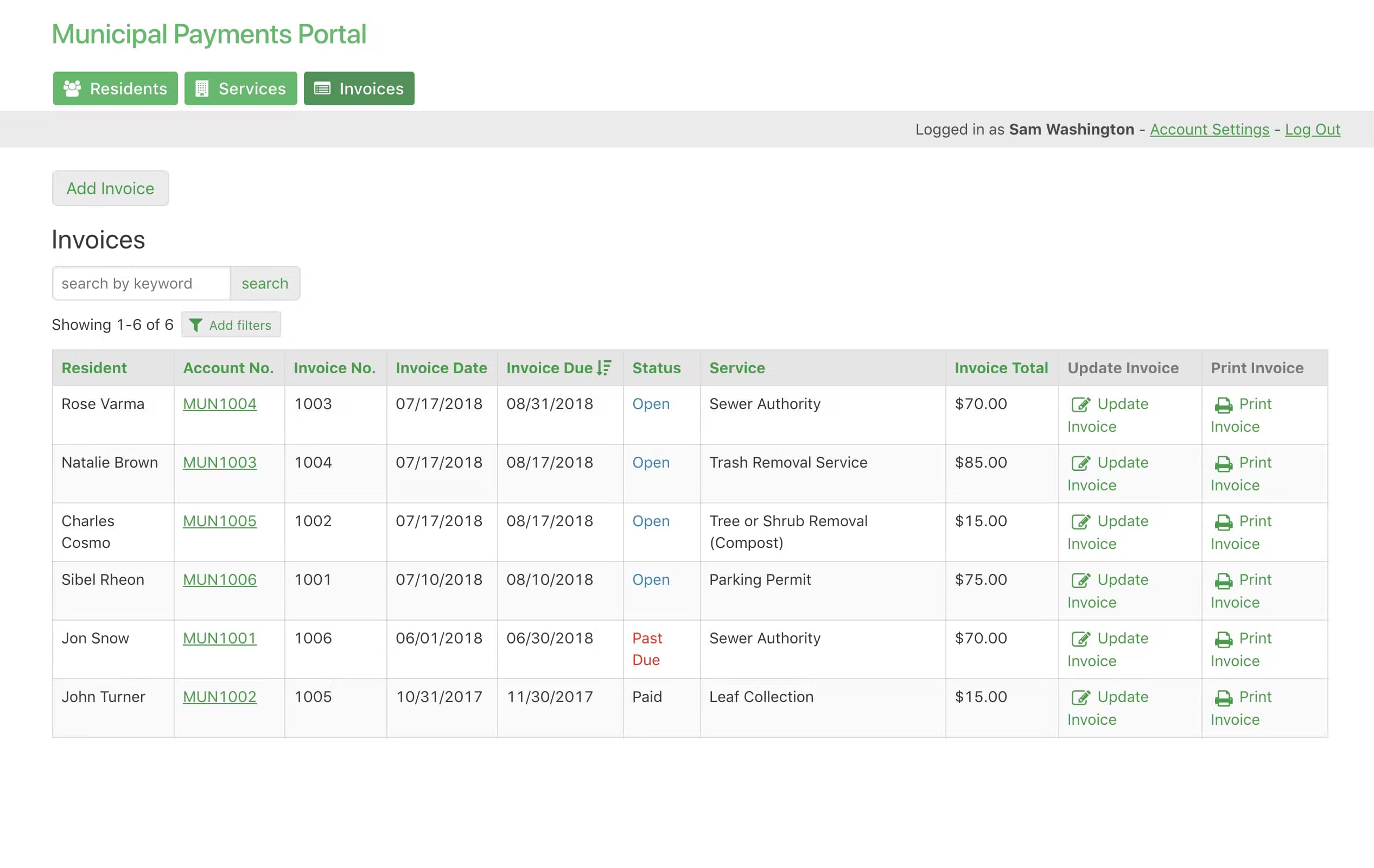Screen dimensions: 1374x868
Task: Click the Invoices list icon tab
Action: coord(322,88)
